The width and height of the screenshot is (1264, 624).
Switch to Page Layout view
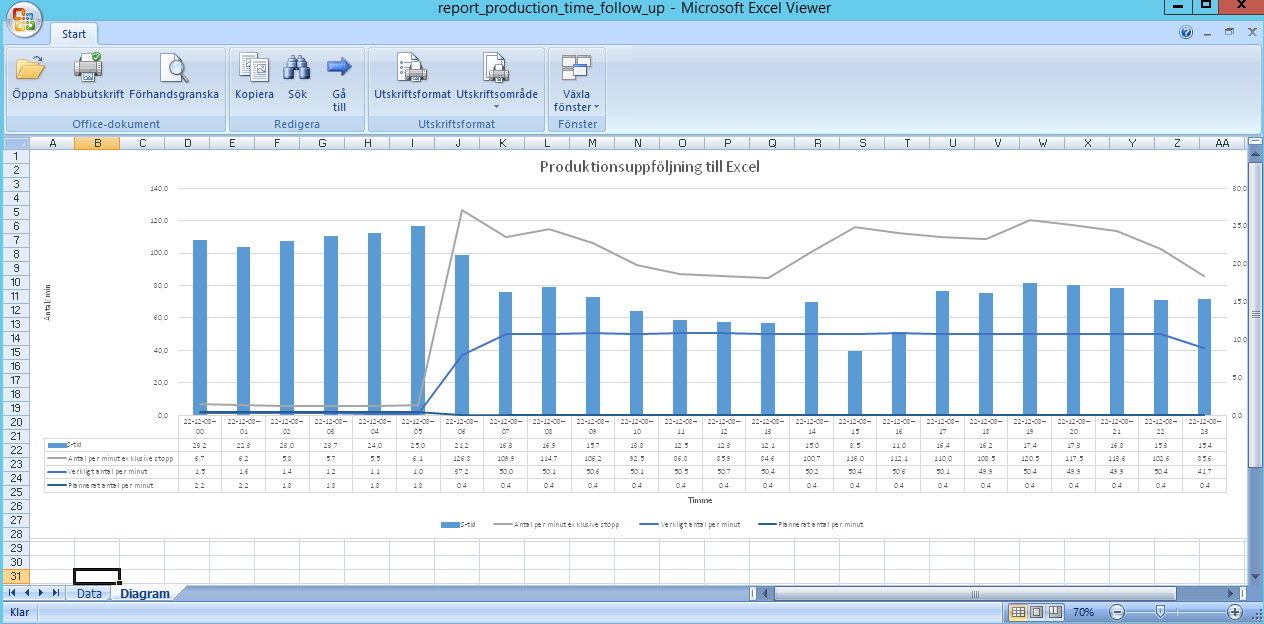1036,612
